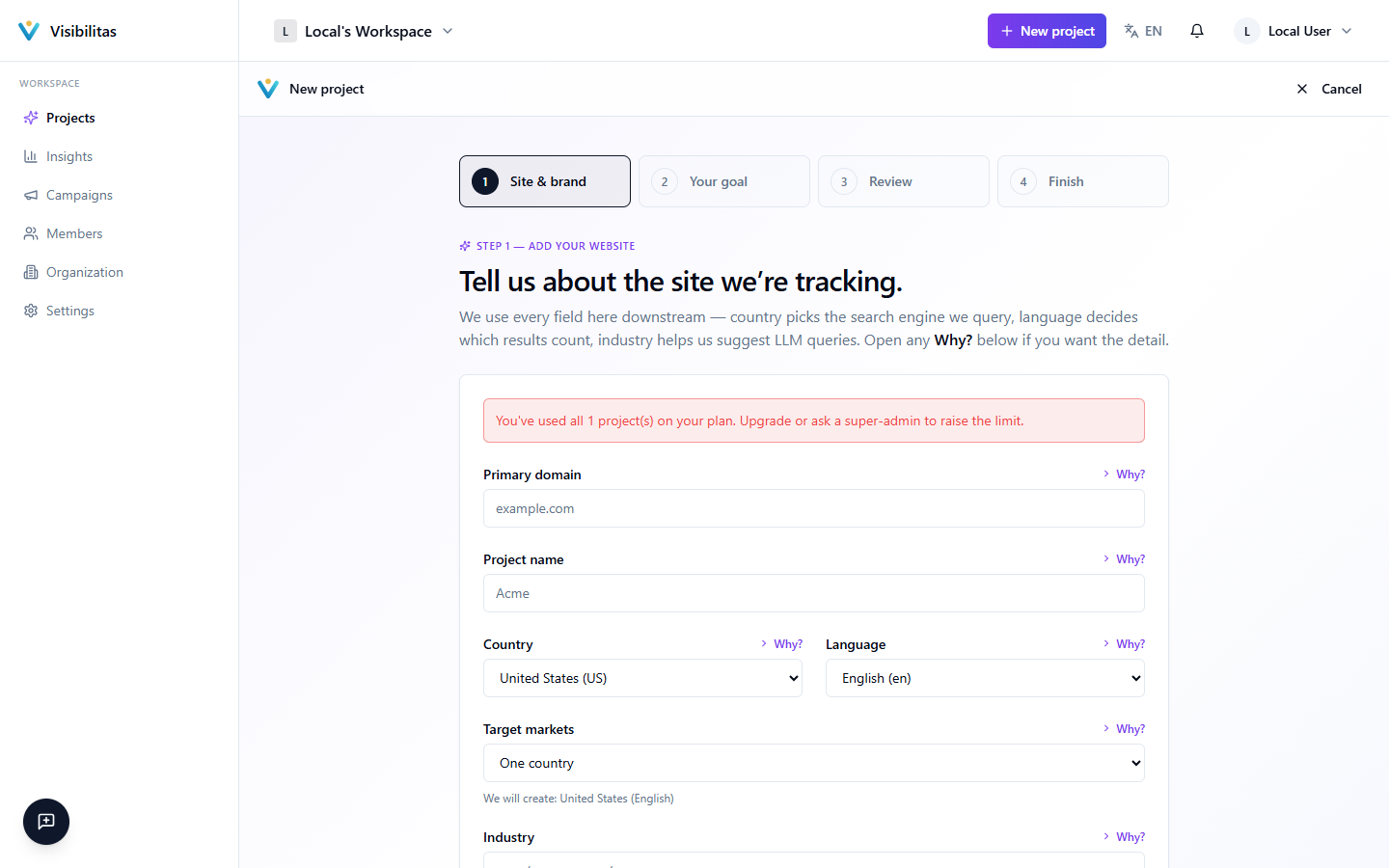Open Projects sparkle icon in sidebar
Screen dimensions: 1389x868
click(x=31, y=118)
